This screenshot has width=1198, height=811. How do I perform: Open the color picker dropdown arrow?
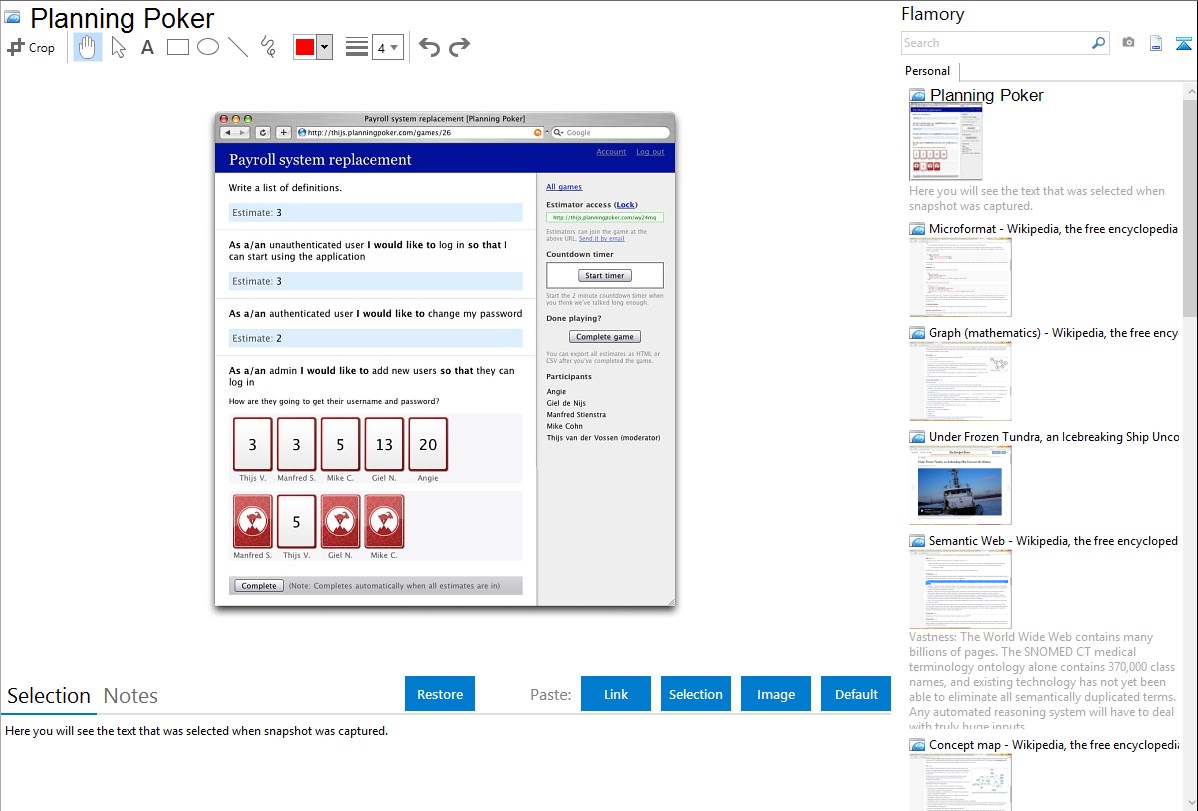coord(324,47)
